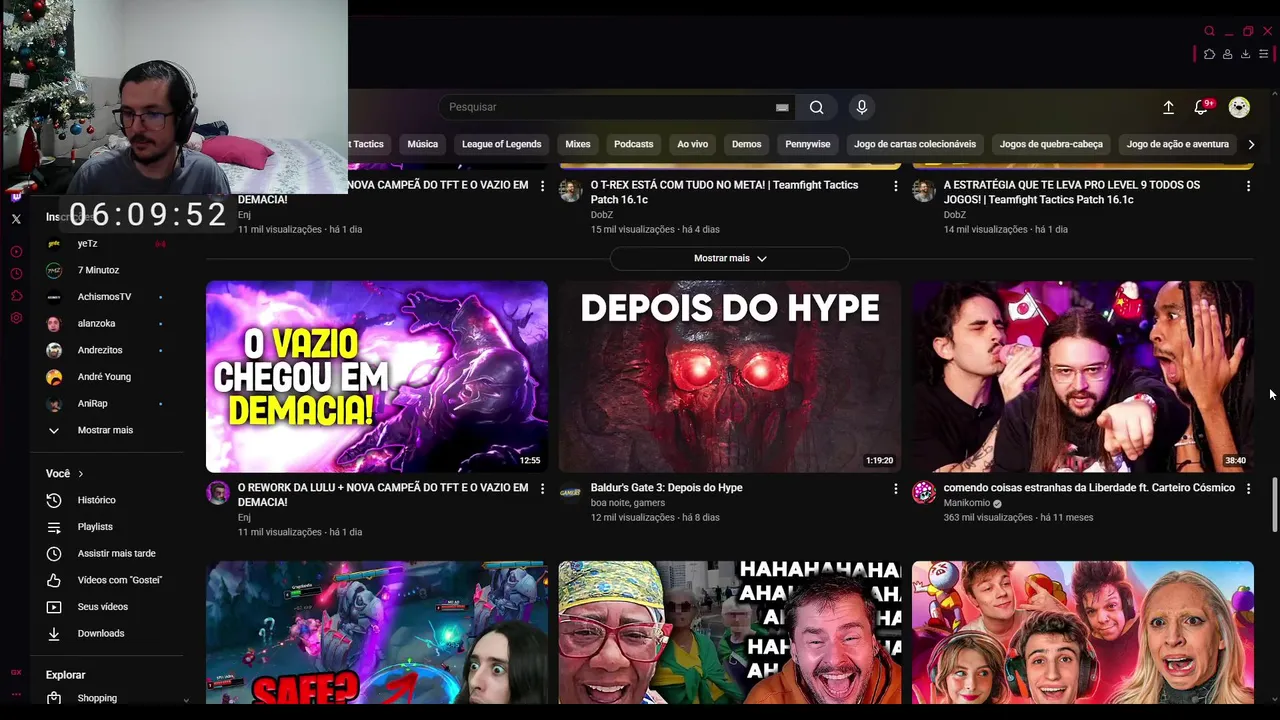
Task: Click the page vertical scrollbar thumb
Action: click(1274, 505)
